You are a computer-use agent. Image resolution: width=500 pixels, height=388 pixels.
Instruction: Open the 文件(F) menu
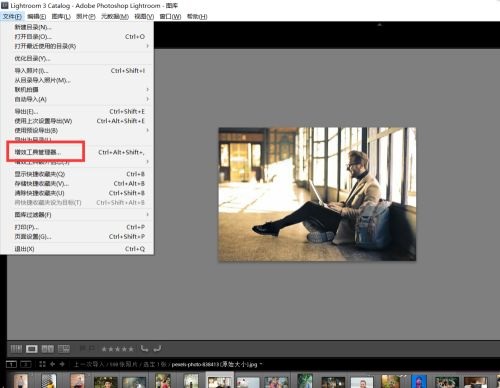coord(12,16)
